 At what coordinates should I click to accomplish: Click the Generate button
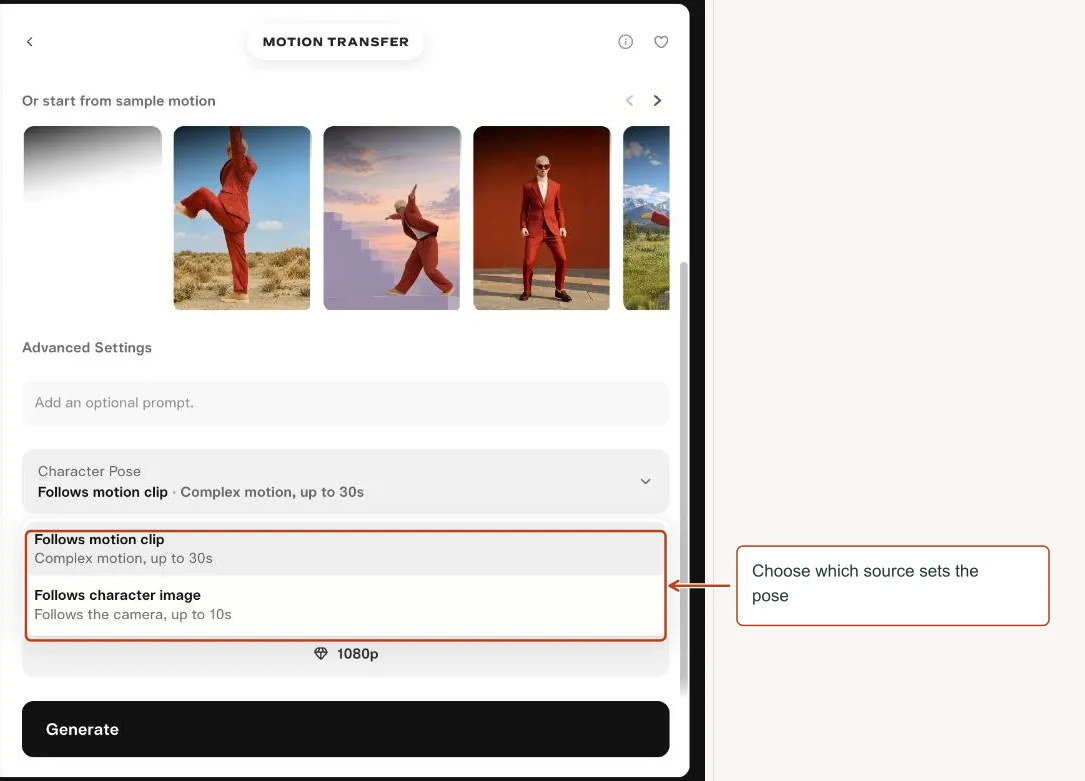345,729
